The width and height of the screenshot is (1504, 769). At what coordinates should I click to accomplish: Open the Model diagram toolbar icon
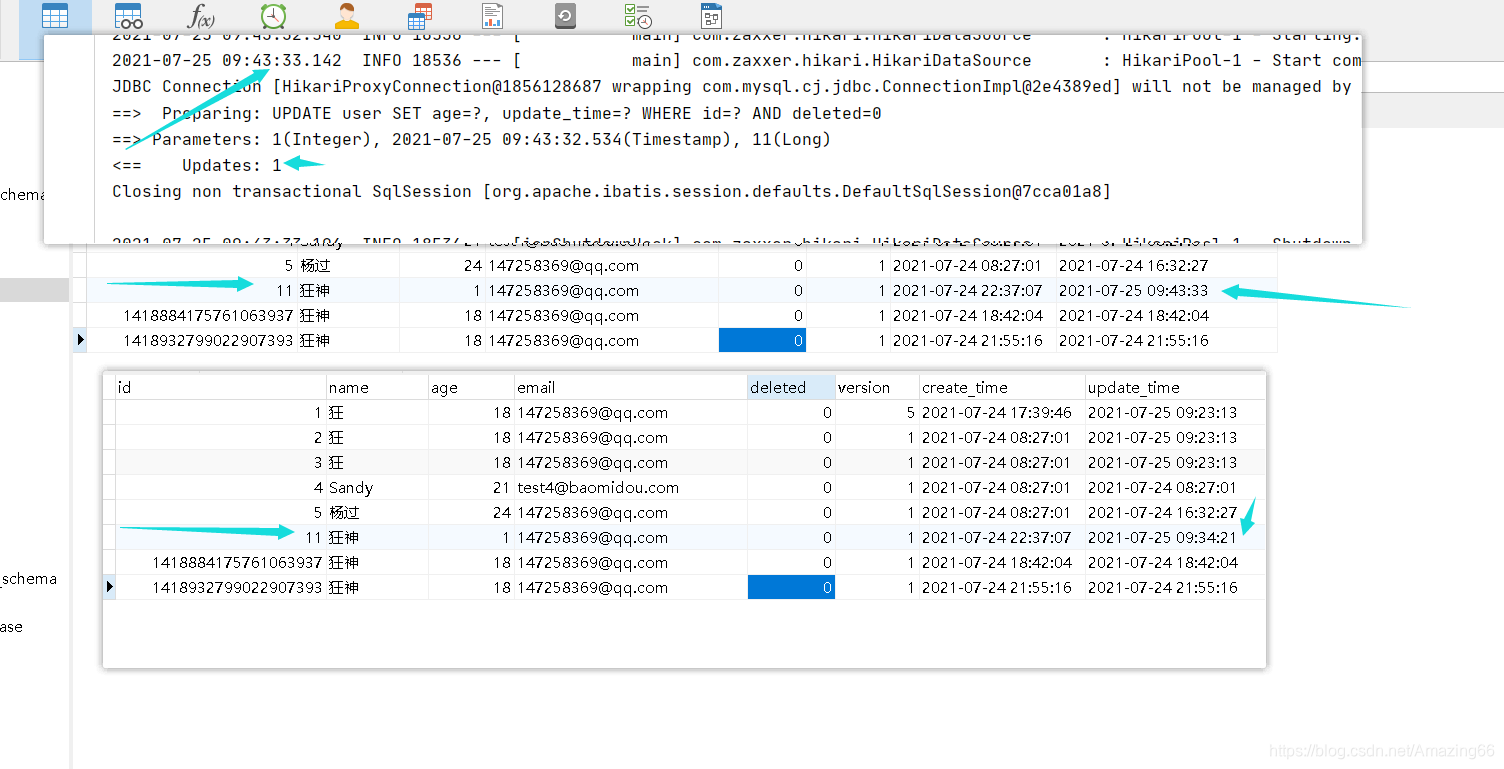click(711, 16)
